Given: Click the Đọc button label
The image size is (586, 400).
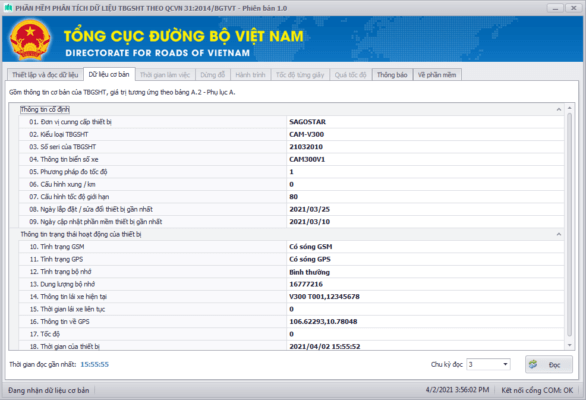Looking at the screenshot, I should coord(554,365).
